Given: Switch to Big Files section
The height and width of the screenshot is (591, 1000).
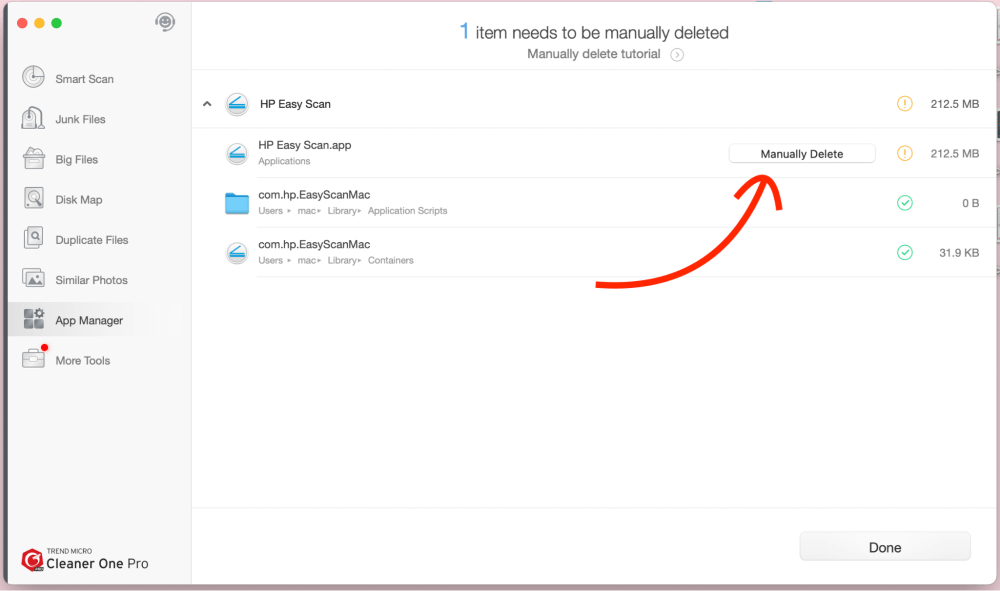Looking at the screenshot, I should coord(77,159).
